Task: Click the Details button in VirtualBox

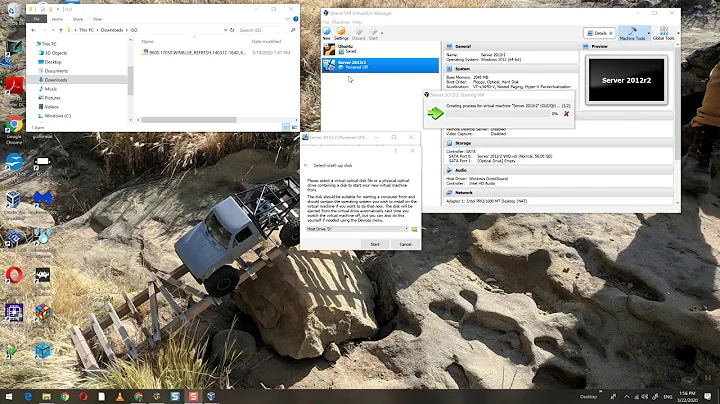Action: coord(600,33)
